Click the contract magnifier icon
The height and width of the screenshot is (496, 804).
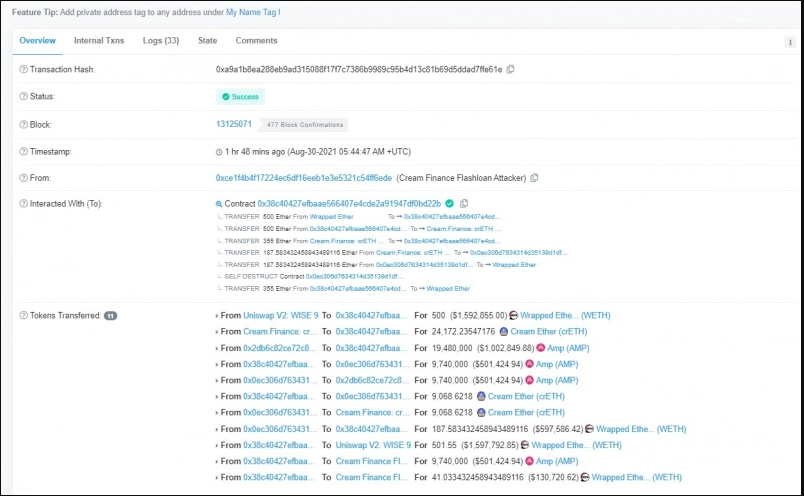click(x=219, y=204)
